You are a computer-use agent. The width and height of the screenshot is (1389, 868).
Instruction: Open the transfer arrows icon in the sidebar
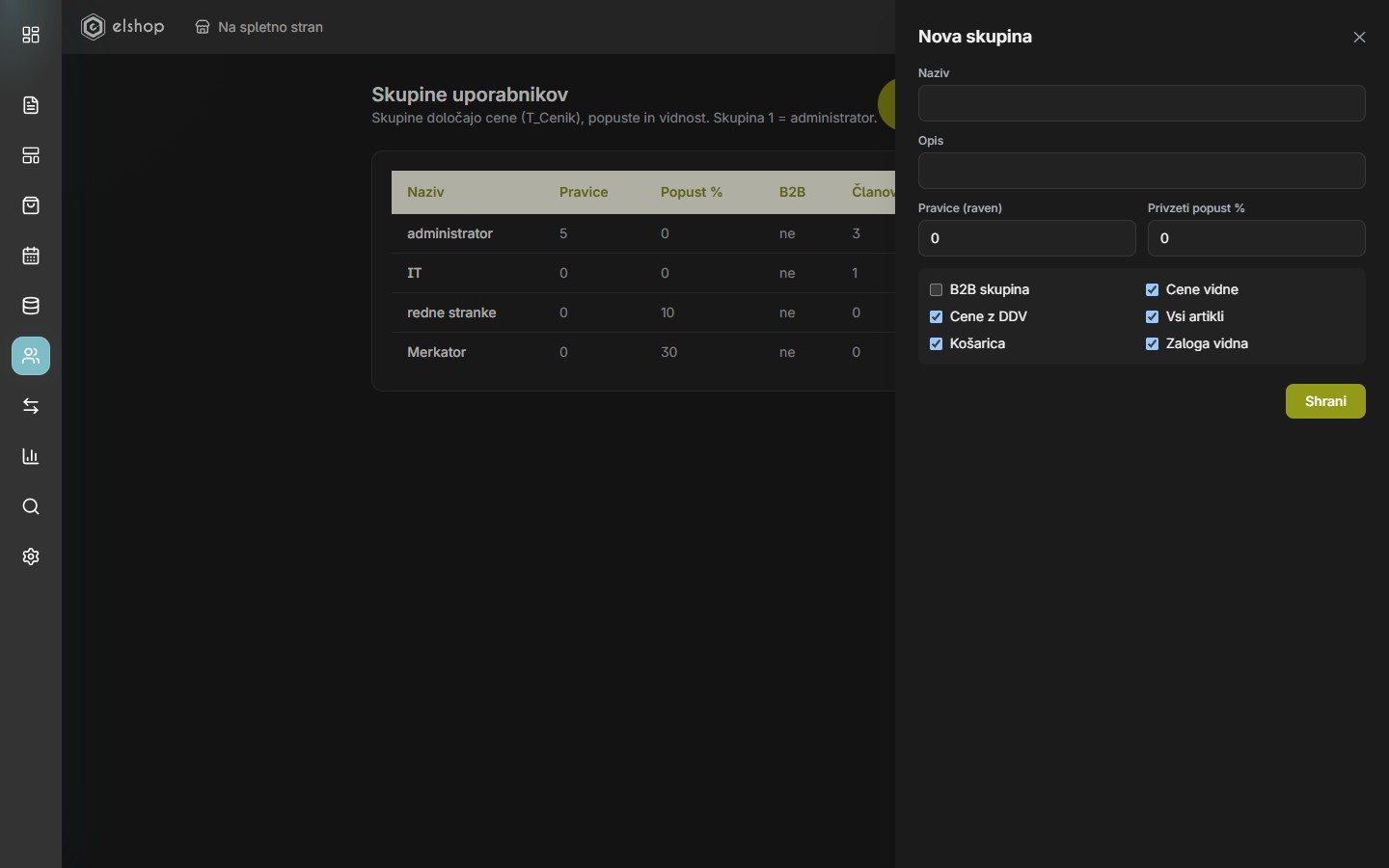(31, 406)
